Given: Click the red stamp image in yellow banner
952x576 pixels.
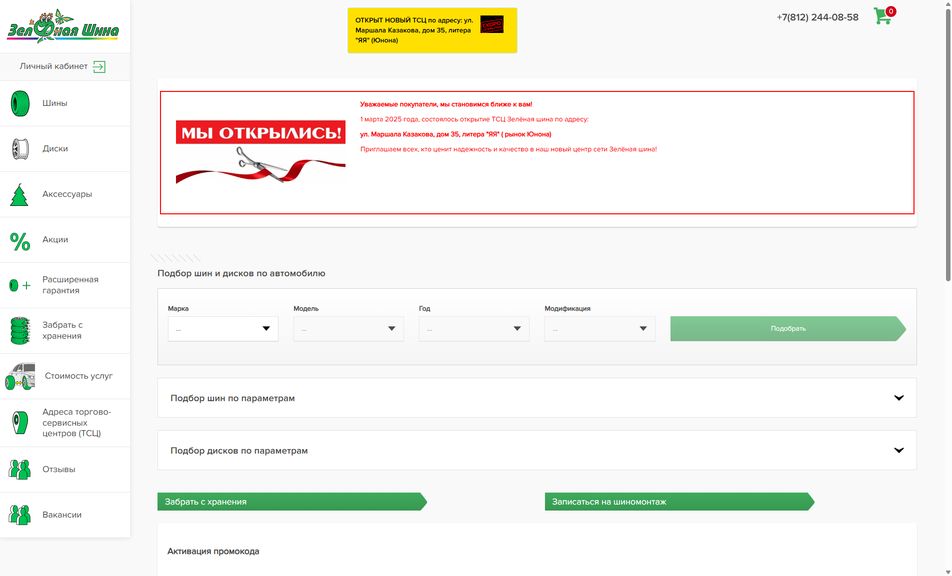Looking at the screenshot, I should [x=492, y=24].
